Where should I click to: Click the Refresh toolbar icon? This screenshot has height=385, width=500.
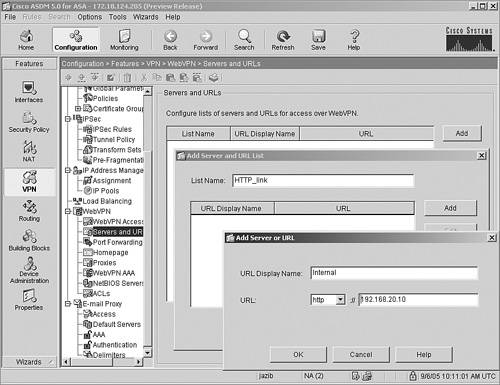click(283, 40)
